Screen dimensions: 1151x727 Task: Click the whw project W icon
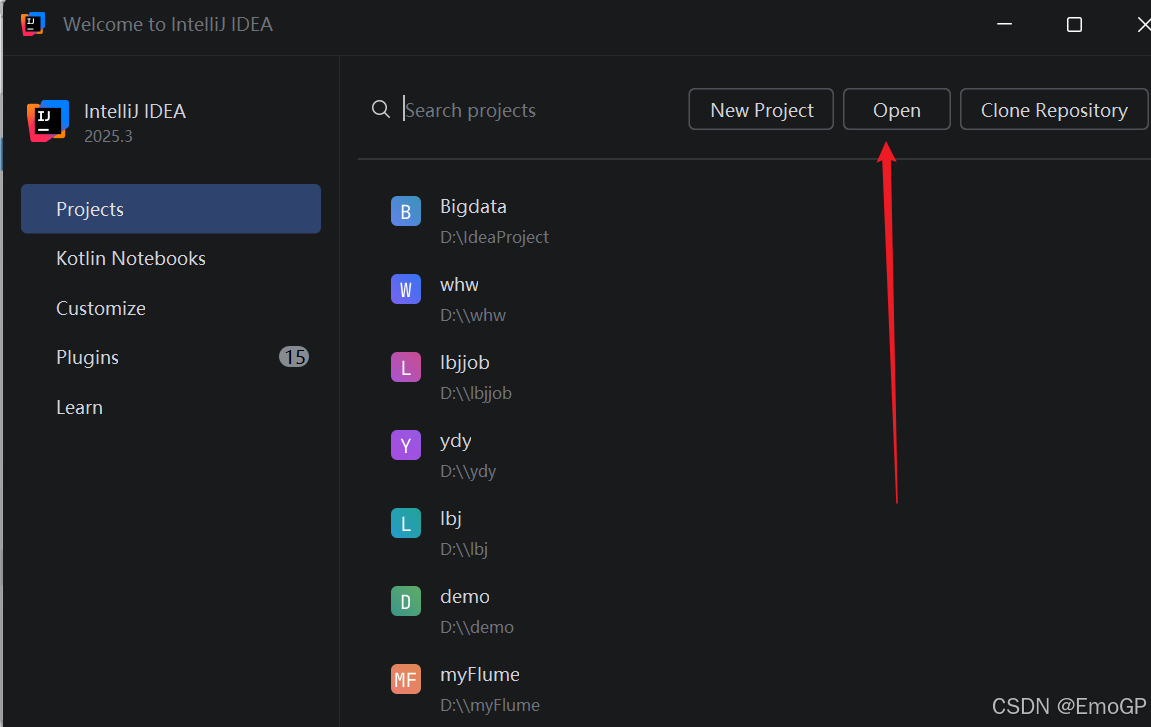tap(406, 289)
